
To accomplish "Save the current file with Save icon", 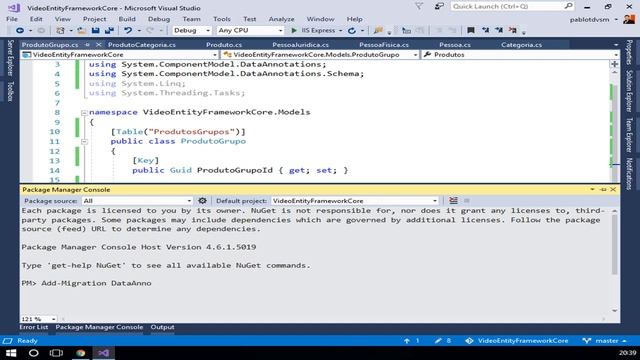I will pos(96,31).
